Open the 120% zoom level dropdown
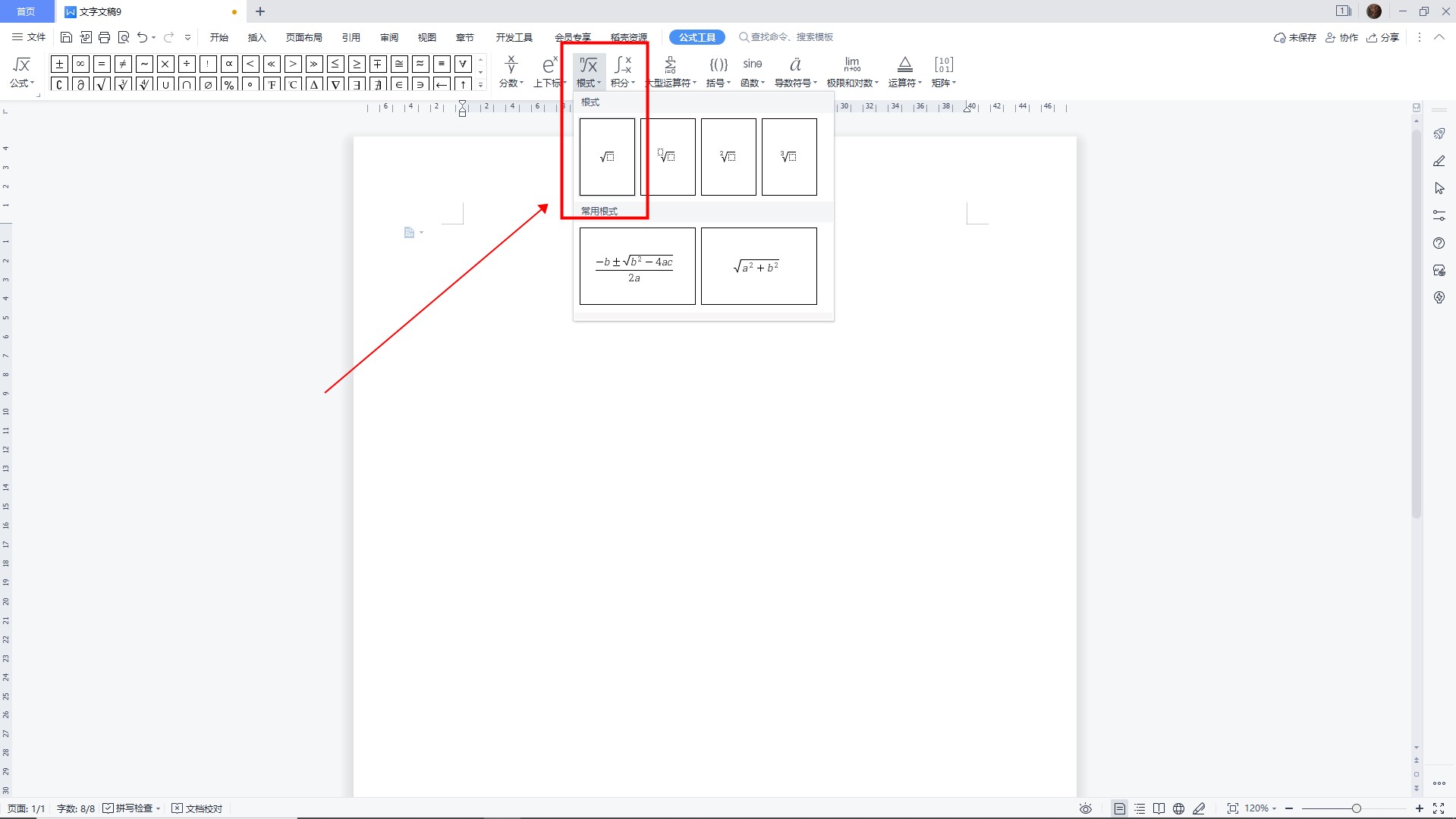 1261,808
